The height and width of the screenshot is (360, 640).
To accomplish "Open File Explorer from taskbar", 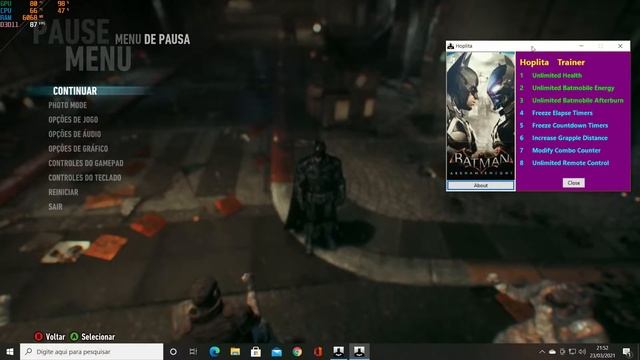I will click(x=235, y=351).
